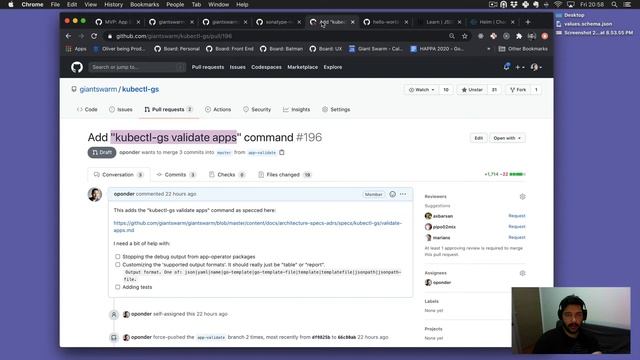Image resolution: width=640 pixels, height=360 pixels.
Task: Click the address bar search magnifier icon
Action: [x=452, y=36]
